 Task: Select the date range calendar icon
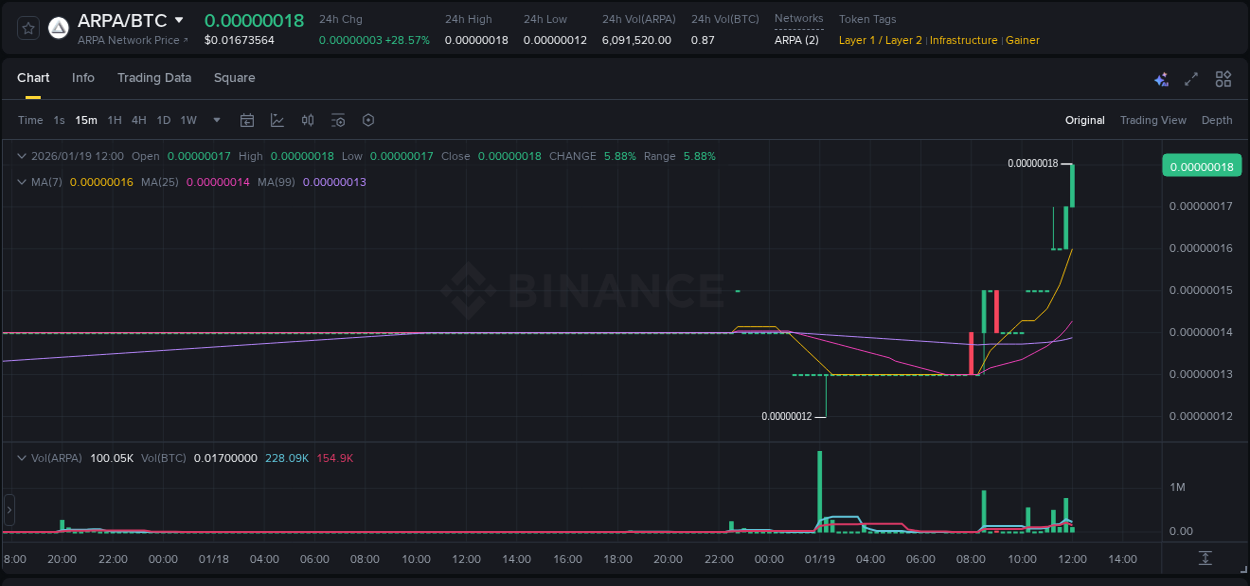coord(247,120)
